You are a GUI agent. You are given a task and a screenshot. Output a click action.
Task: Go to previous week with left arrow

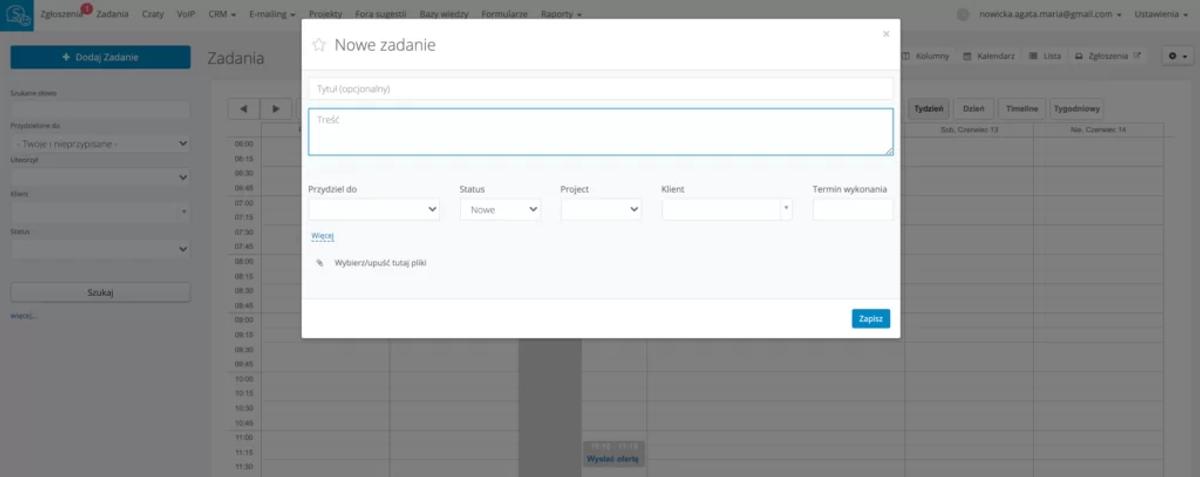243,108
